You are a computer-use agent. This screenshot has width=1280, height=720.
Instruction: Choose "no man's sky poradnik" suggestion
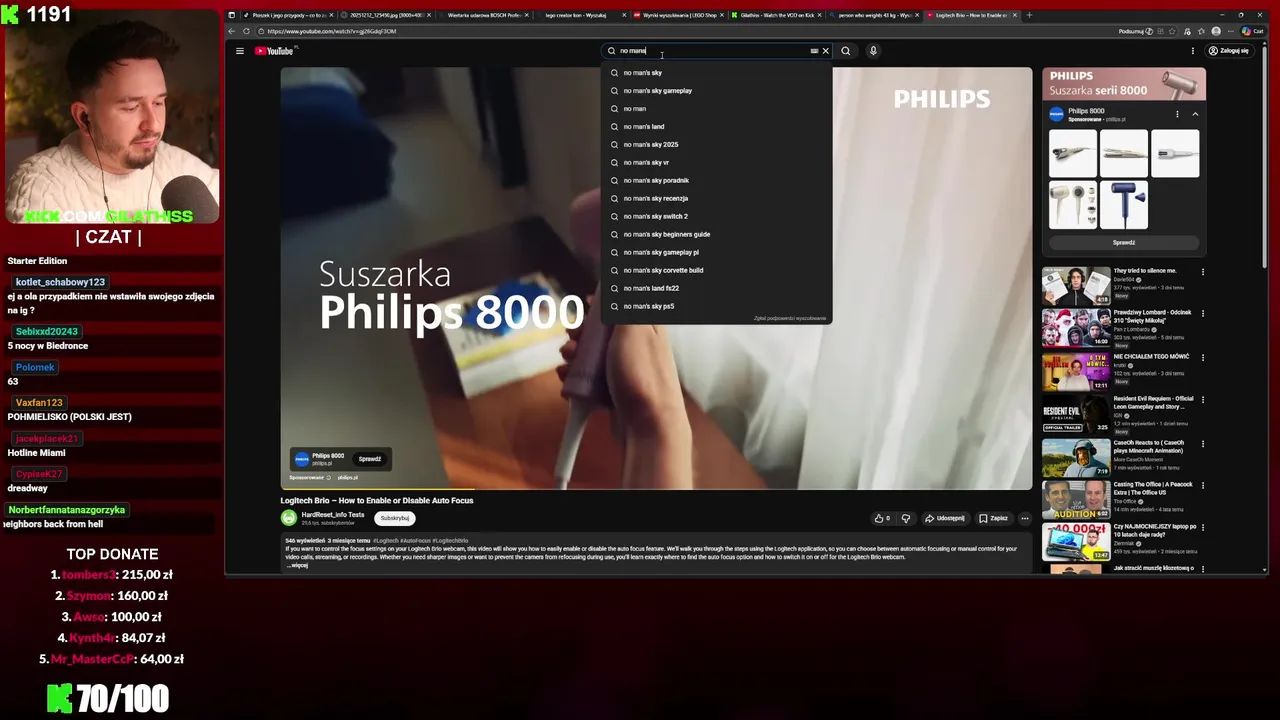point(716,181)
